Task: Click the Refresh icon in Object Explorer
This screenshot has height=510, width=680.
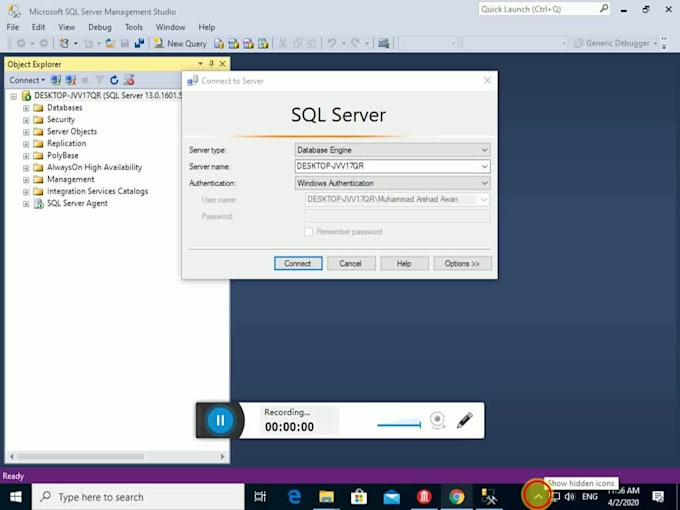Action: pyautogui.click(x=114, y=80)
